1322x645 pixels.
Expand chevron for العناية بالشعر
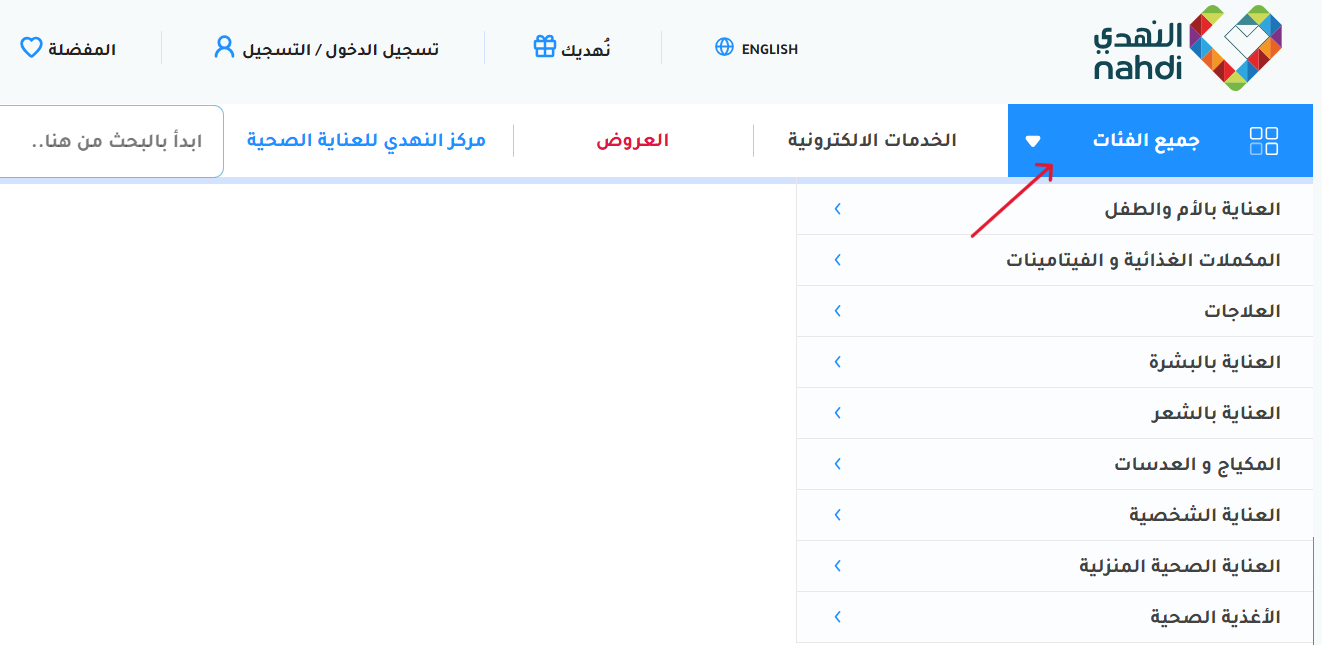pyautogui.click(x=838, y=413)
